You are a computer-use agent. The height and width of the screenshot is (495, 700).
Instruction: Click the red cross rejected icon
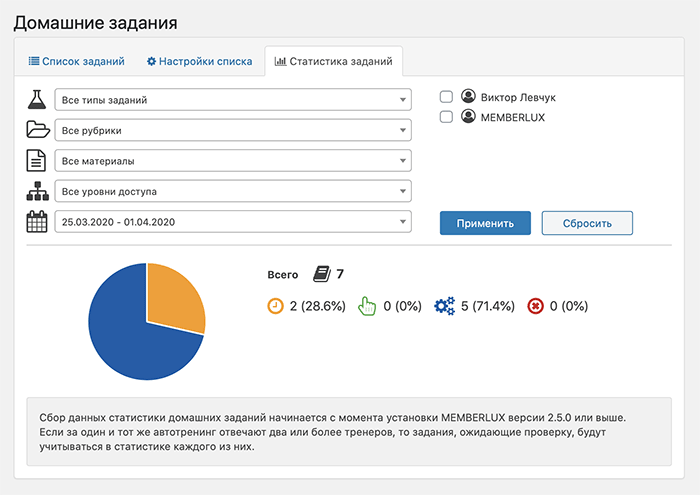click(x=535, y=306)
